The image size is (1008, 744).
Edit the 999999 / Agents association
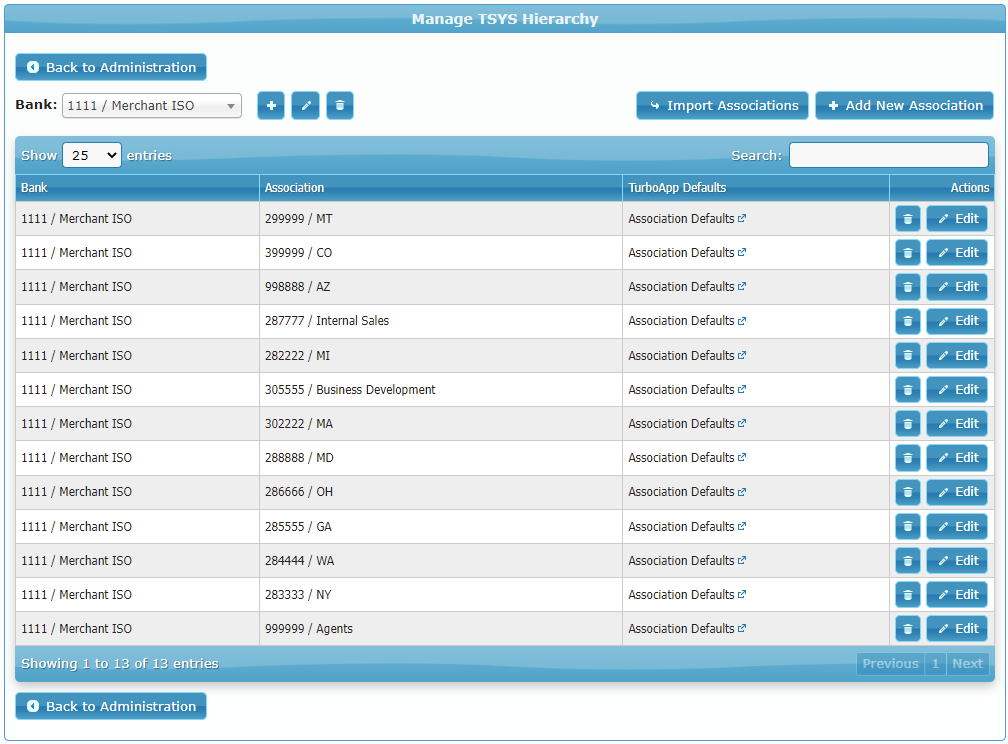click(957, 629)
